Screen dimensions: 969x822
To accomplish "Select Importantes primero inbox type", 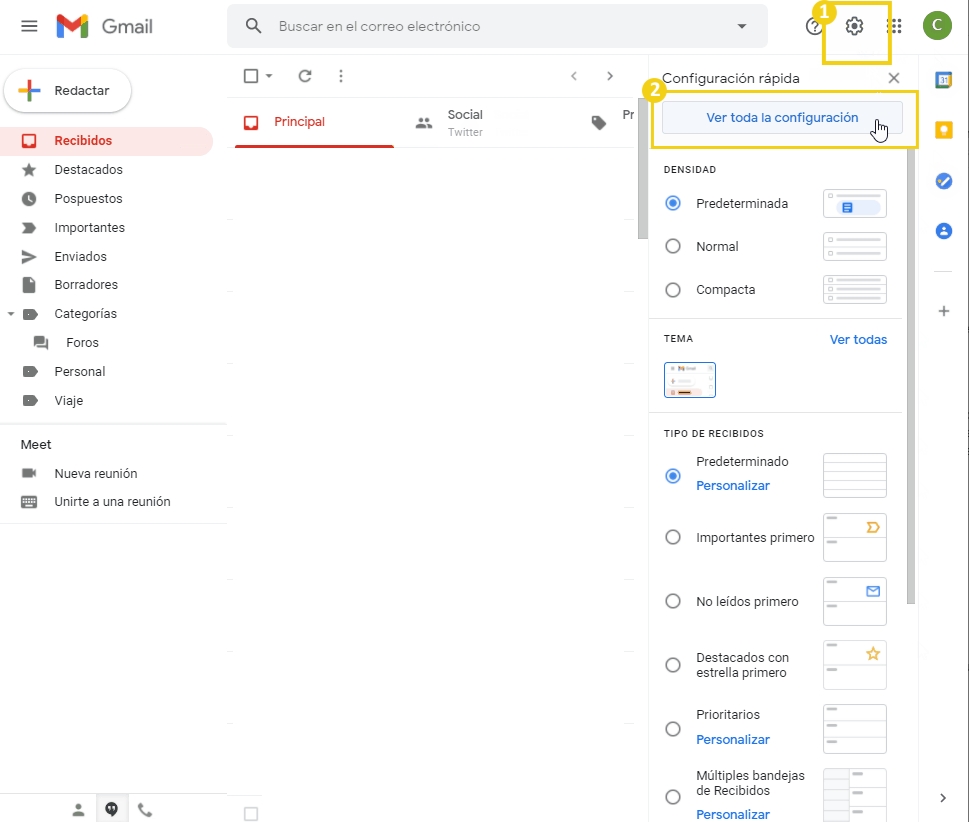I will click(x=673, y=538).
